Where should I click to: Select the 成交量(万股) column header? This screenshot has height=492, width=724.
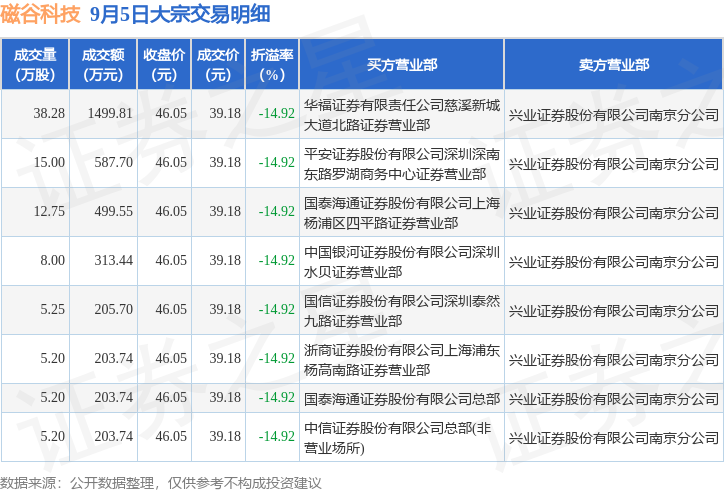point(35,65)
